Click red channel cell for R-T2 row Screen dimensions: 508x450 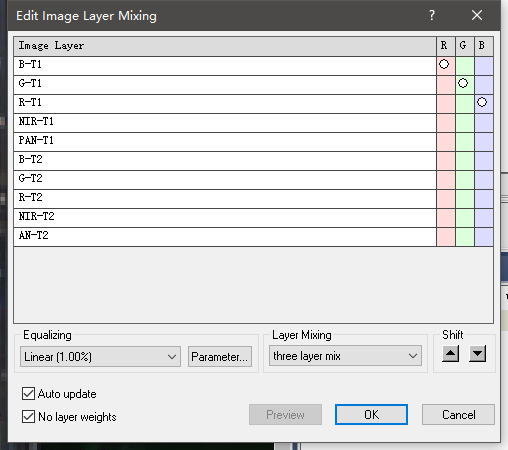pos(446,199)
